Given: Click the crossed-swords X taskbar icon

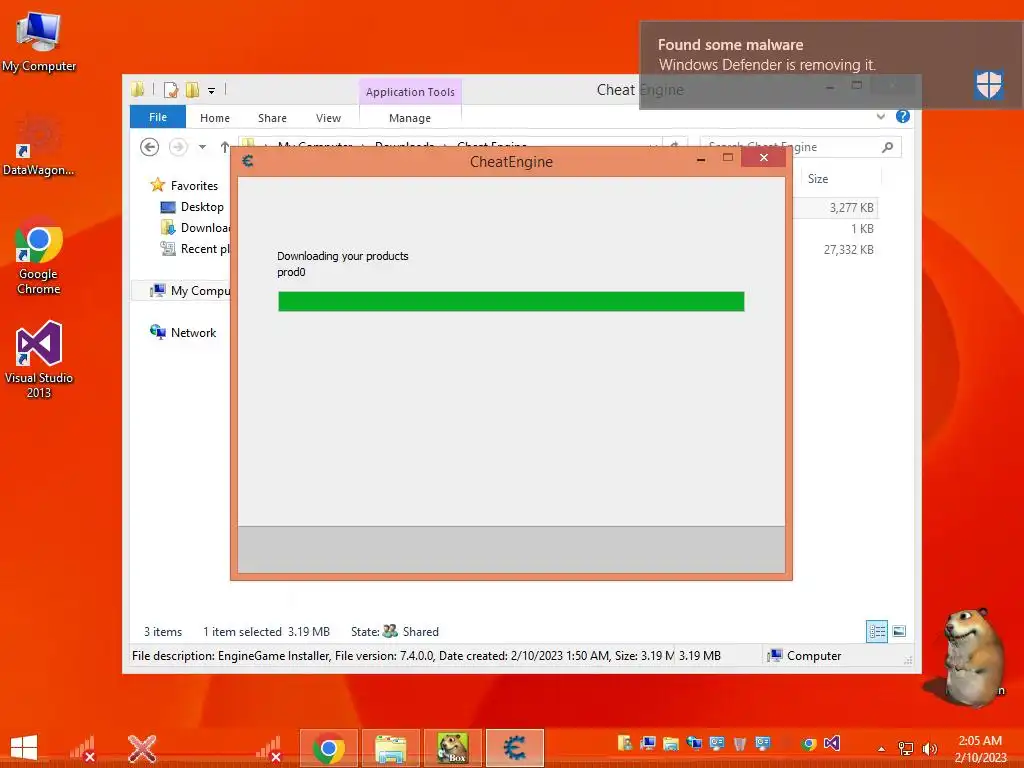Looking at the screenshot, I should 142,748.
